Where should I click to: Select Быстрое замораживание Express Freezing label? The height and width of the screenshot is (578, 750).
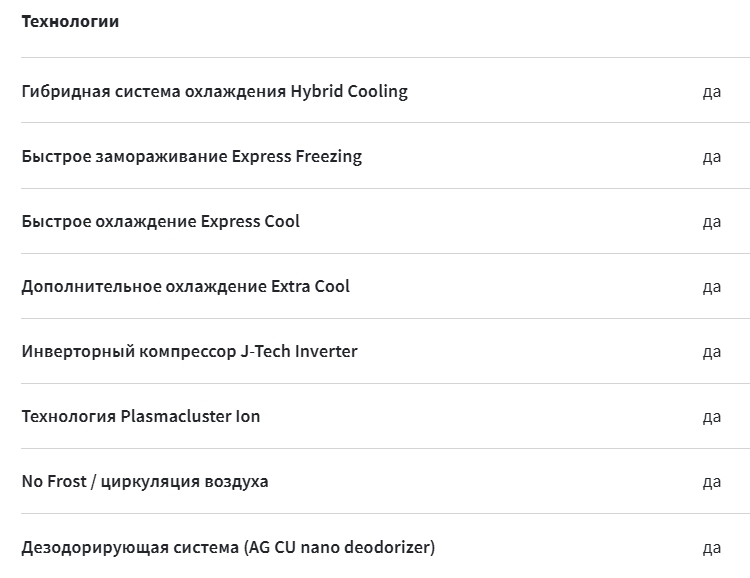[x=192, y=156]
